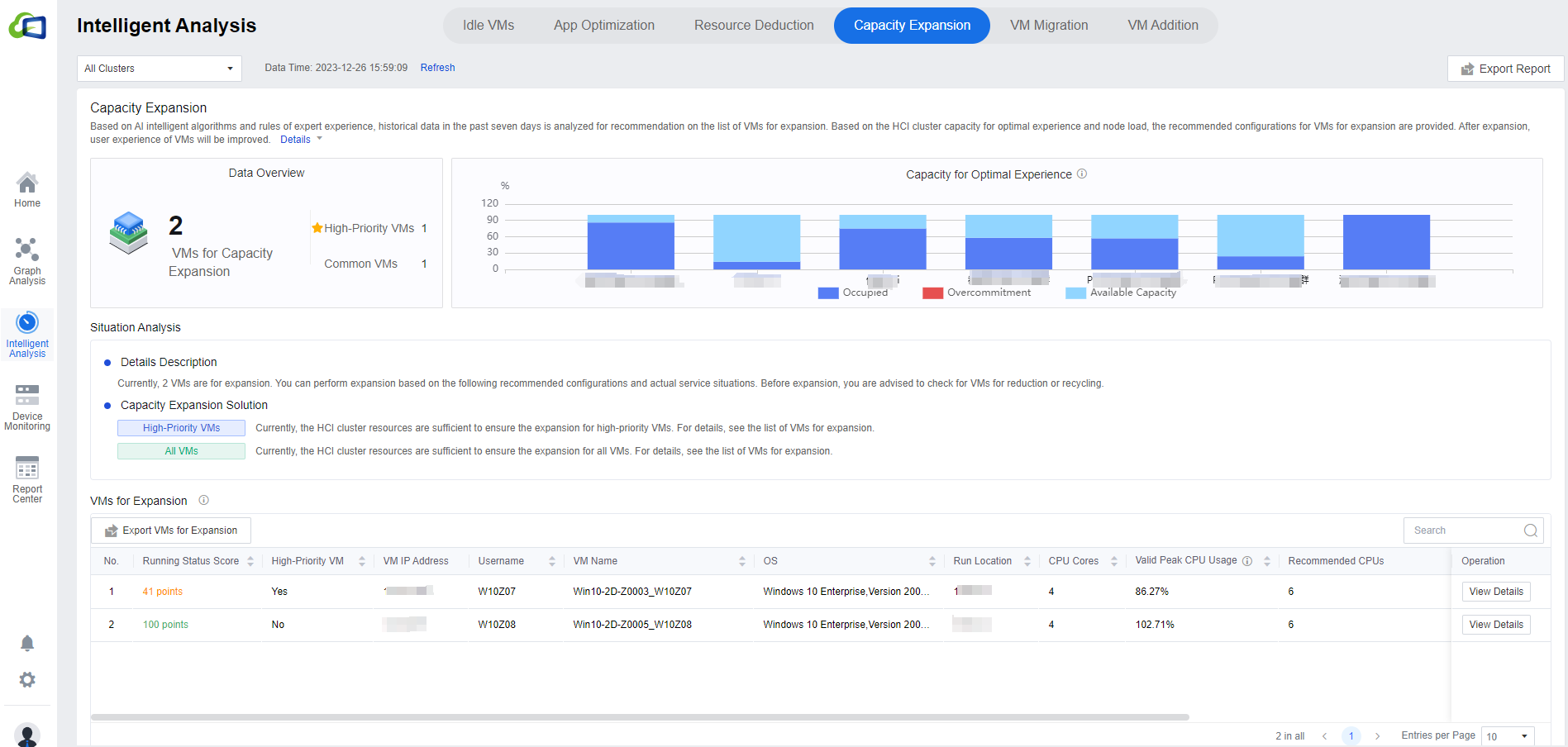Click the Refresh link
The height and width of the screenshot is (747, 1568).
[x=437, y=68]
